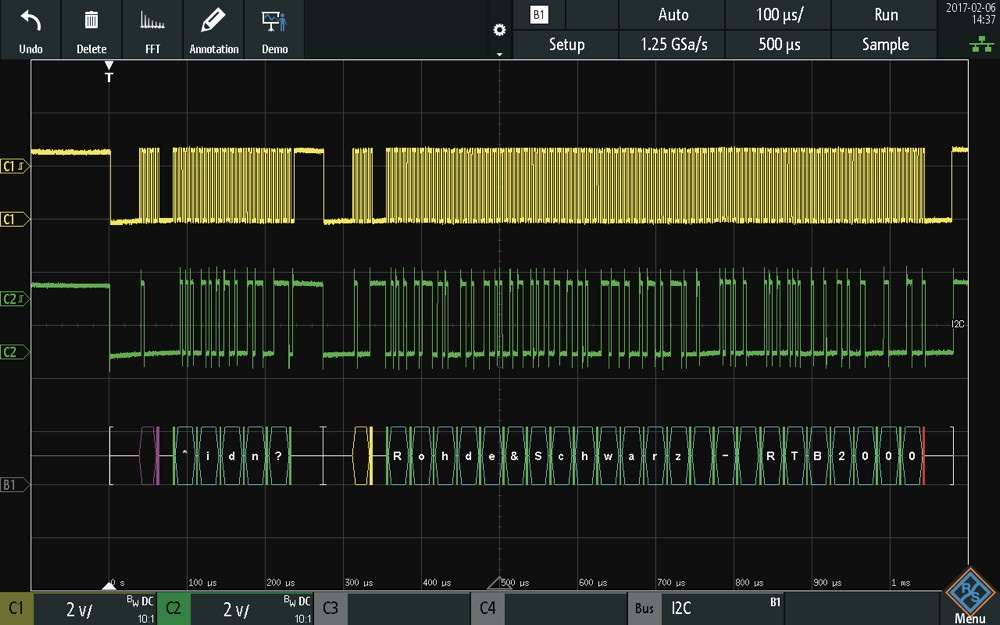Click the decoded '2' character cell
1000x625 pixels.
click(842, 456)
